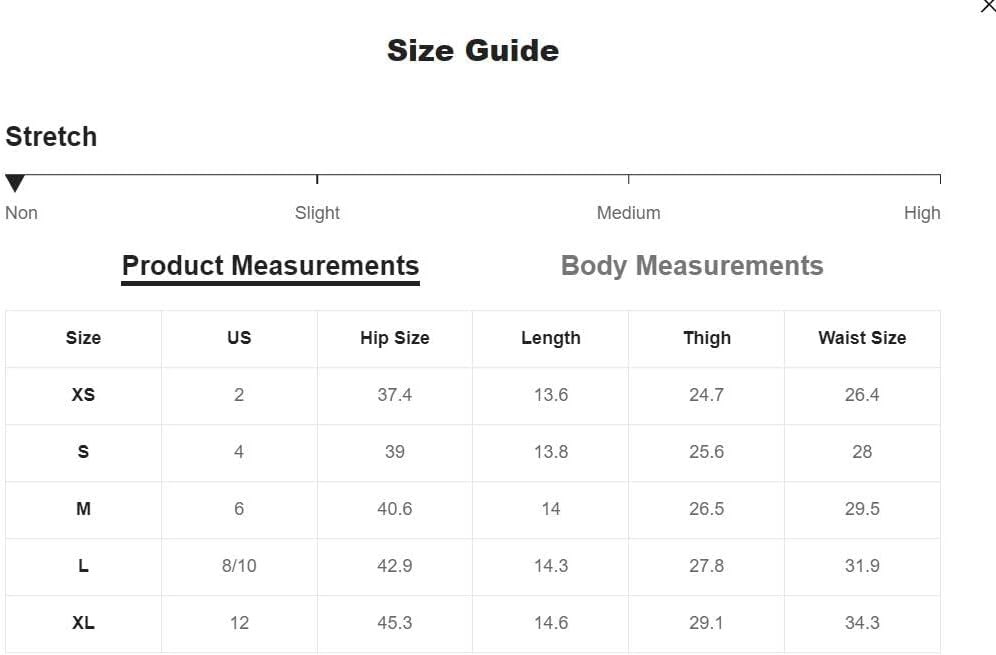Click the 45.3 hip size cell
This screenshot has height=655, width=996.
(394, 623)
